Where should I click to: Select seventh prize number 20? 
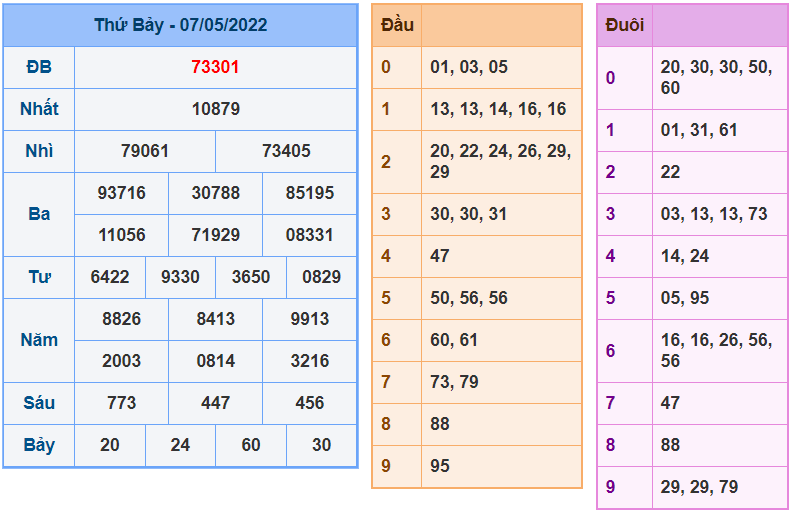point(109,444)
